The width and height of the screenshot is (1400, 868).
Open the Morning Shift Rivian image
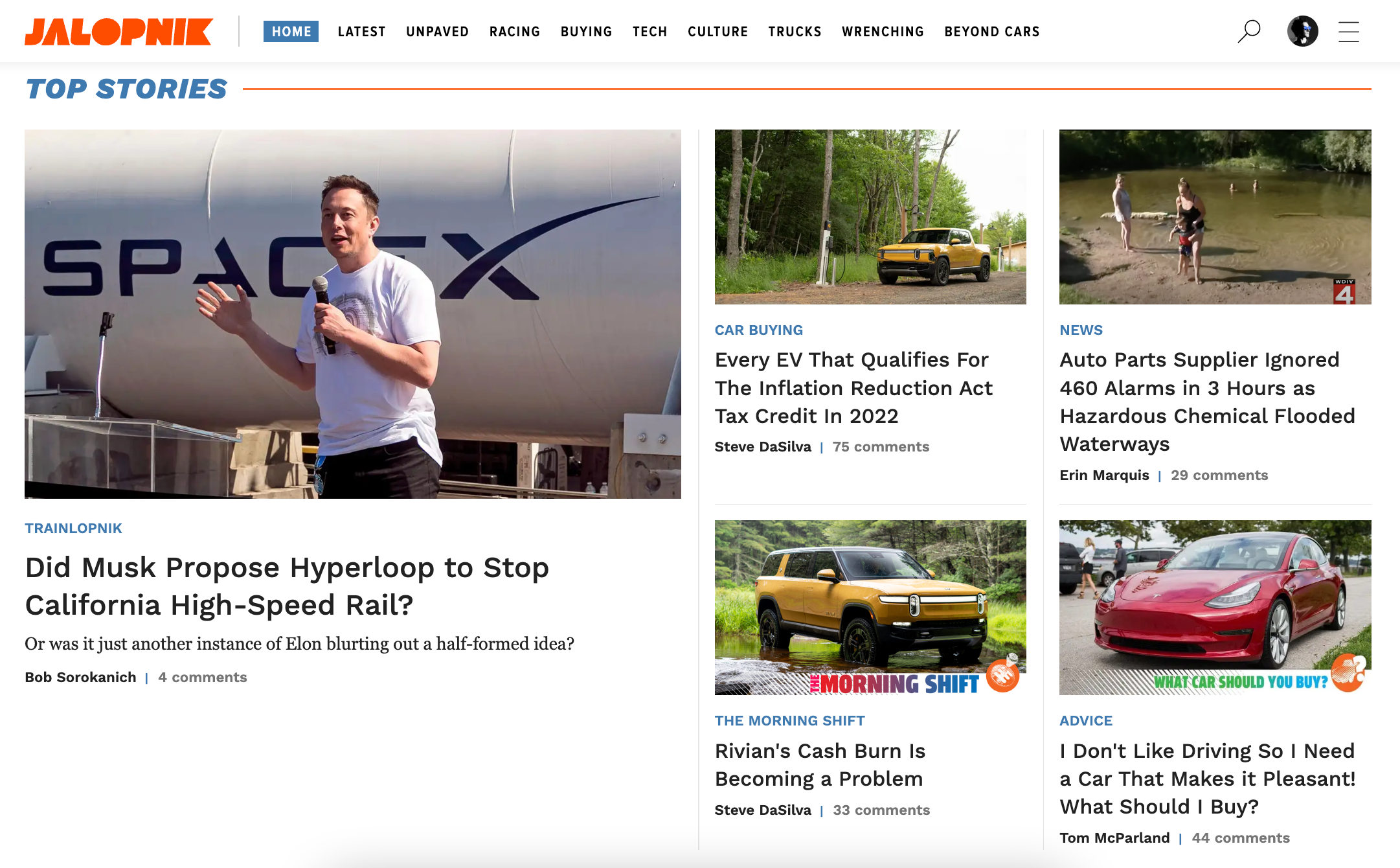click(x=870, y=607)
